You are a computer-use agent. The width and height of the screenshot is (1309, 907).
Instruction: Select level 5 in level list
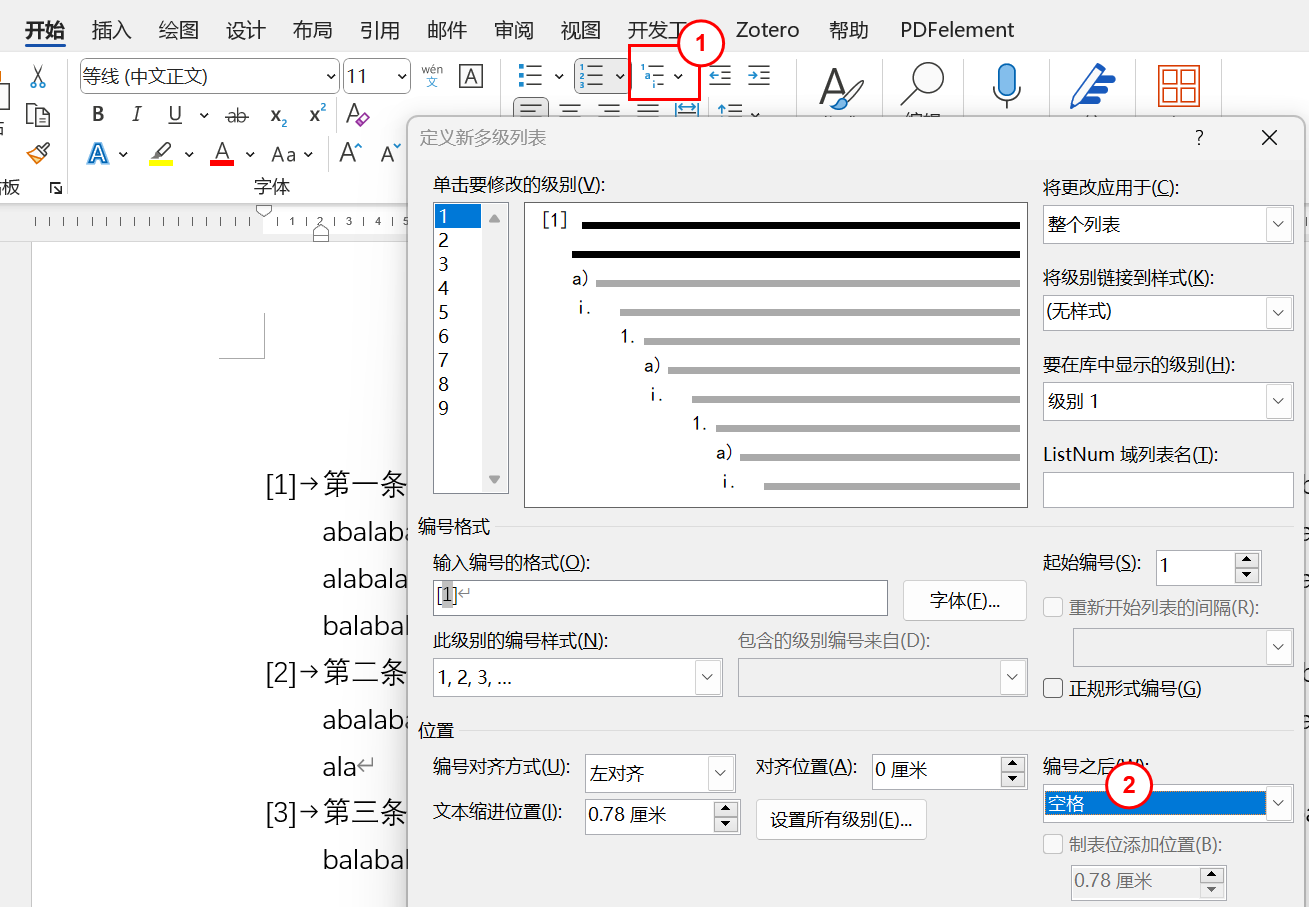[x=458, y=312]
